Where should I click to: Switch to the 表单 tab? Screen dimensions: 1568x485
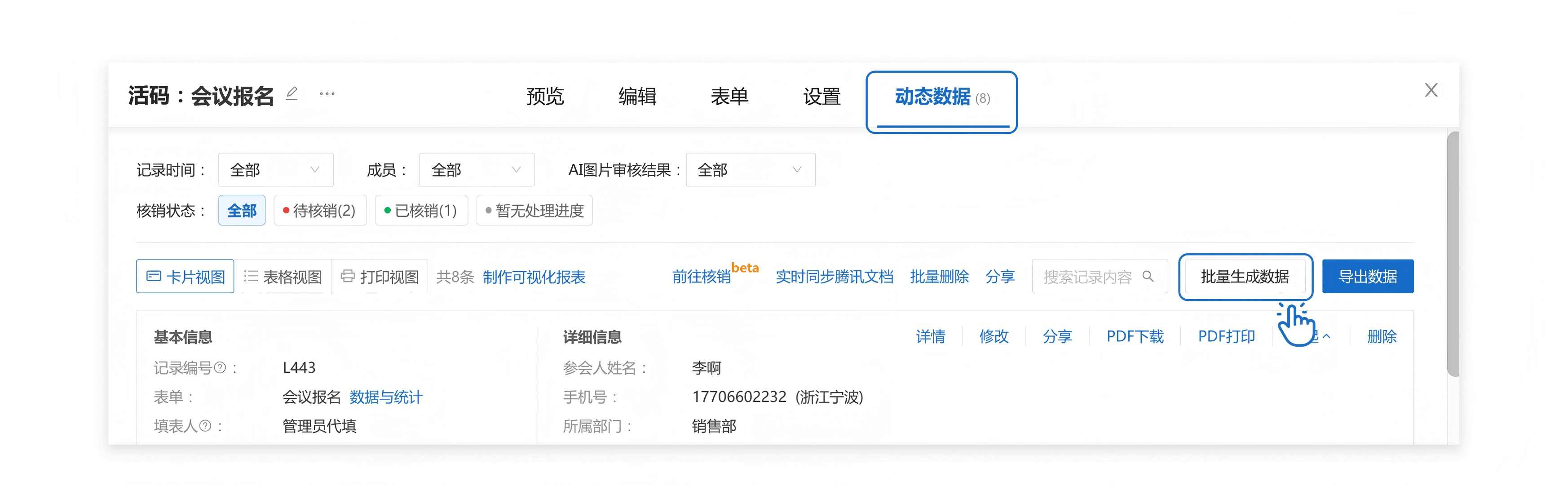click(x=729, y=96)
